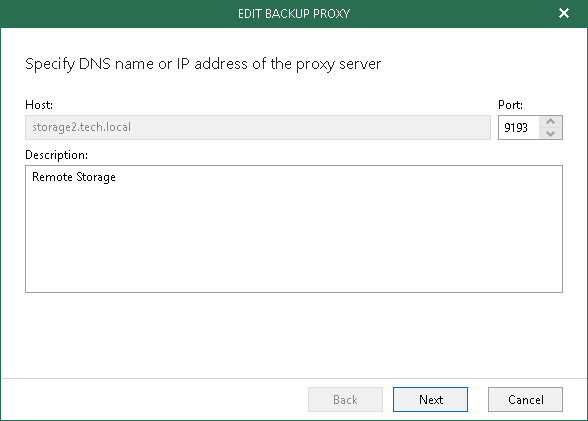Click the Port: label
This screenshot has width=588, height=421.
tap(510, 105)
